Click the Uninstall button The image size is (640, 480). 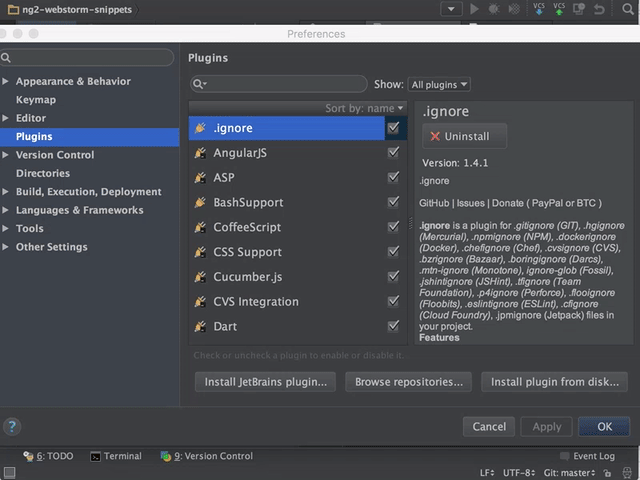point(464,136)
